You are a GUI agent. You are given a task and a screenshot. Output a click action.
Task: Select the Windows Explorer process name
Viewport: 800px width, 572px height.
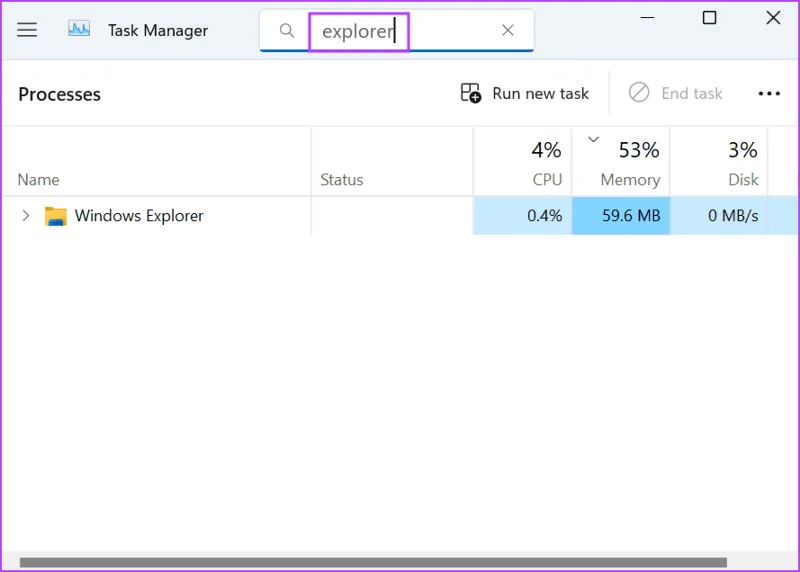pyautogui.click(x=139, y=216)
